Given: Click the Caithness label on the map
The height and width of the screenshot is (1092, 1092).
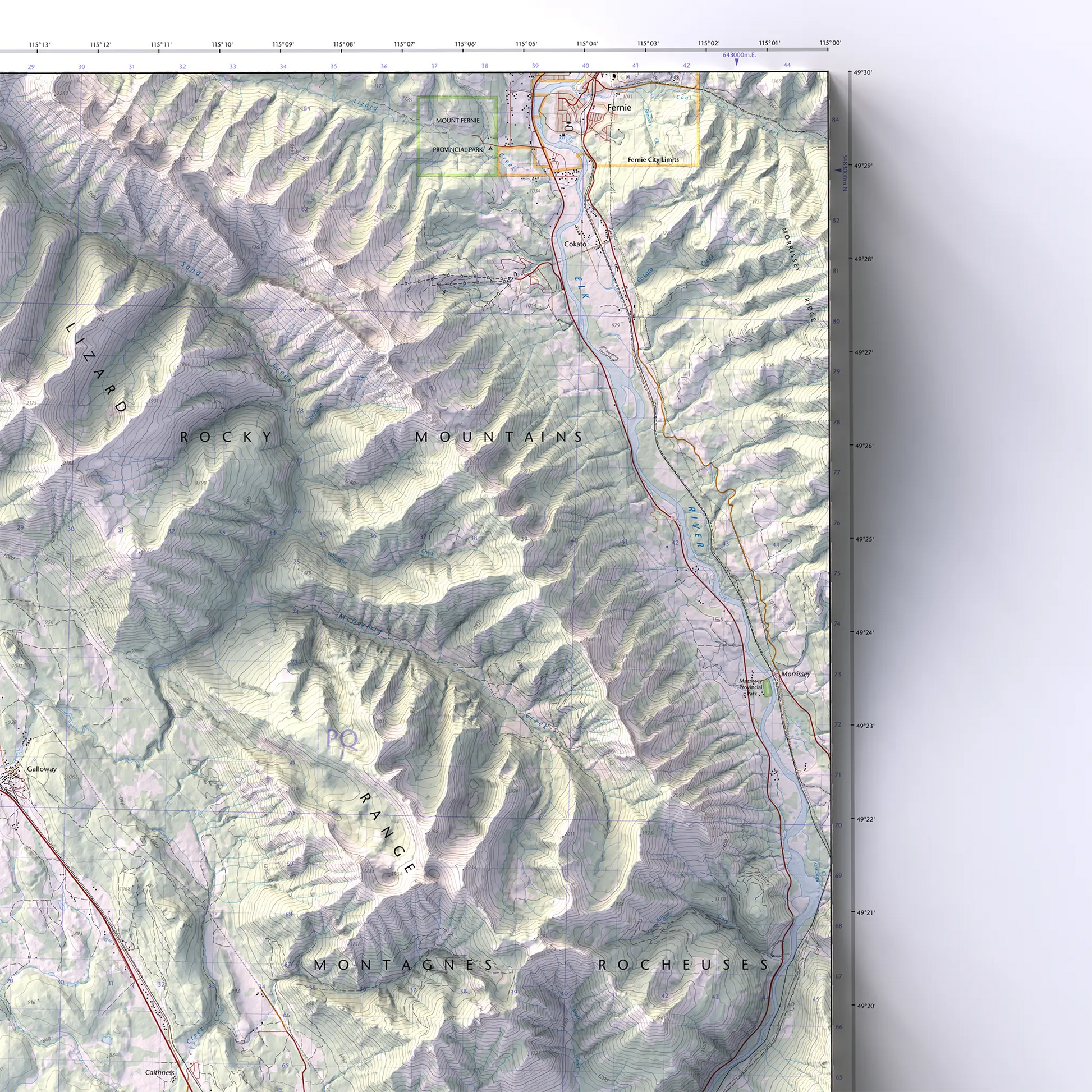Looking at the screenshot, I should point(160,1072).
